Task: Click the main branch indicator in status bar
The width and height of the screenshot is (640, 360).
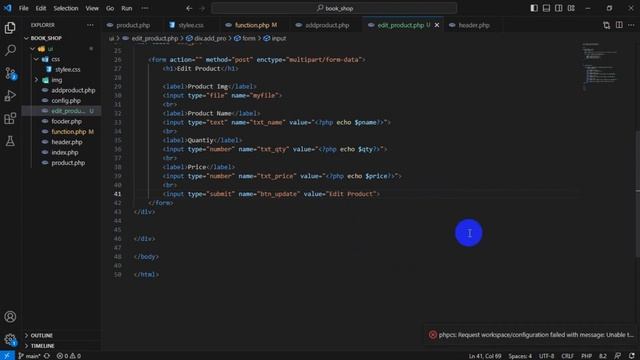Action: click(x=29, y=356)
